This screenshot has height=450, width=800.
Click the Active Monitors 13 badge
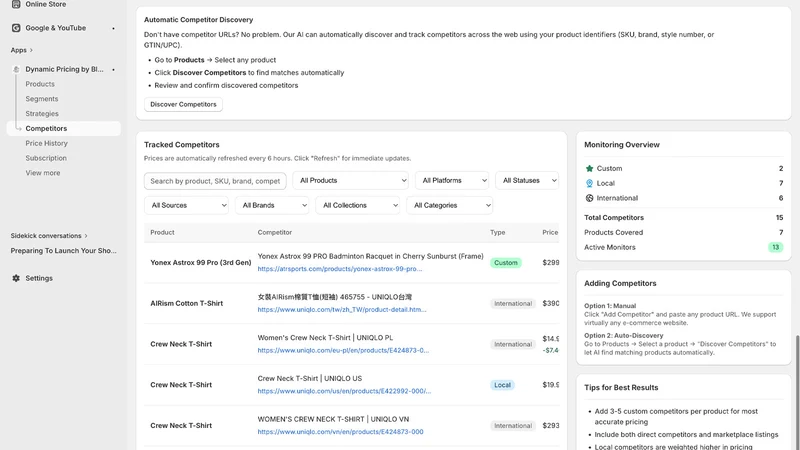pos(776,247)
